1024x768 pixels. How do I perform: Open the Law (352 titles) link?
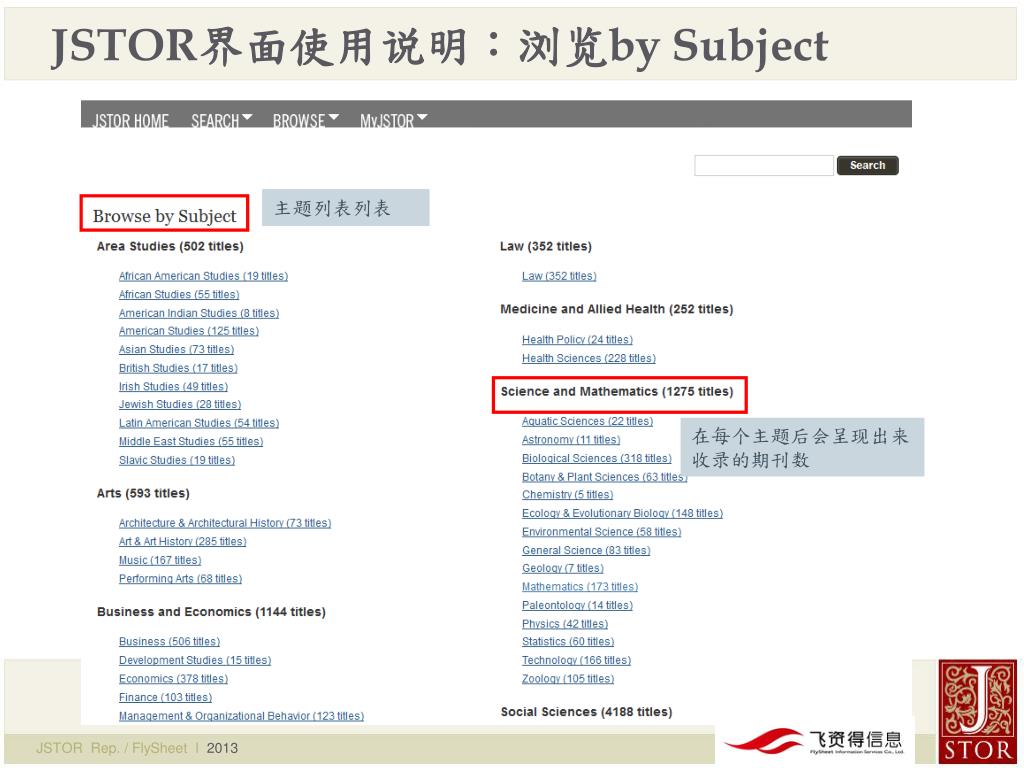[x=559, y=276]
